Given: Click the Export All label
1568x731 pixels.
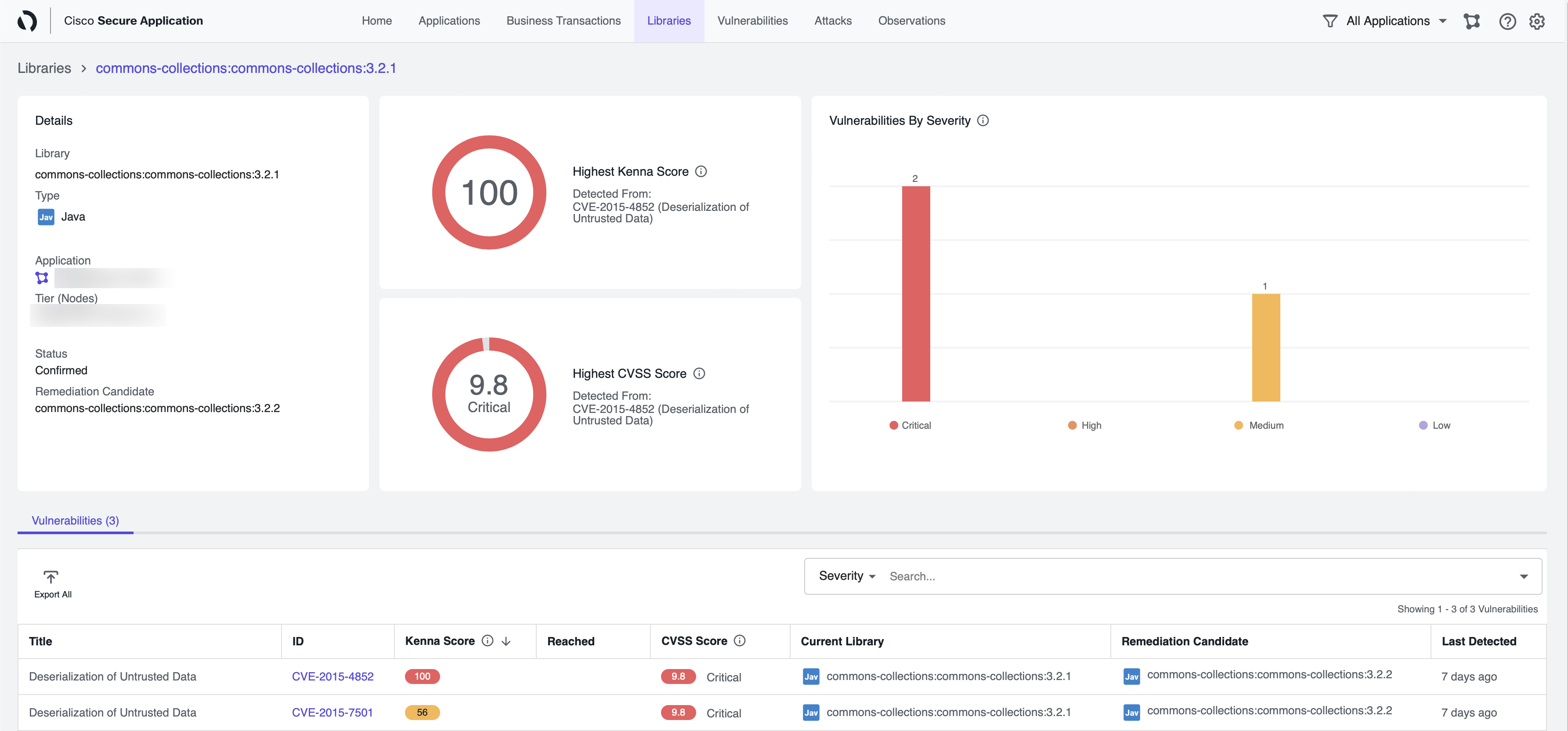Looking at the screenshot, I should [53, 595].
